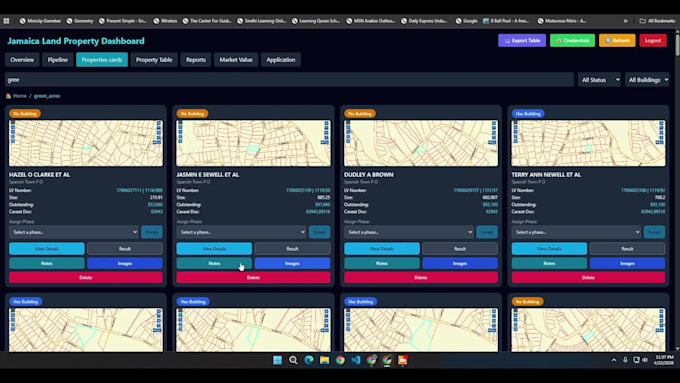The width and height of the screenshot is (680, 383).
Task: Delete Terry Ann Newell property card
Action: pyautogui.click(x=588, y=278)
